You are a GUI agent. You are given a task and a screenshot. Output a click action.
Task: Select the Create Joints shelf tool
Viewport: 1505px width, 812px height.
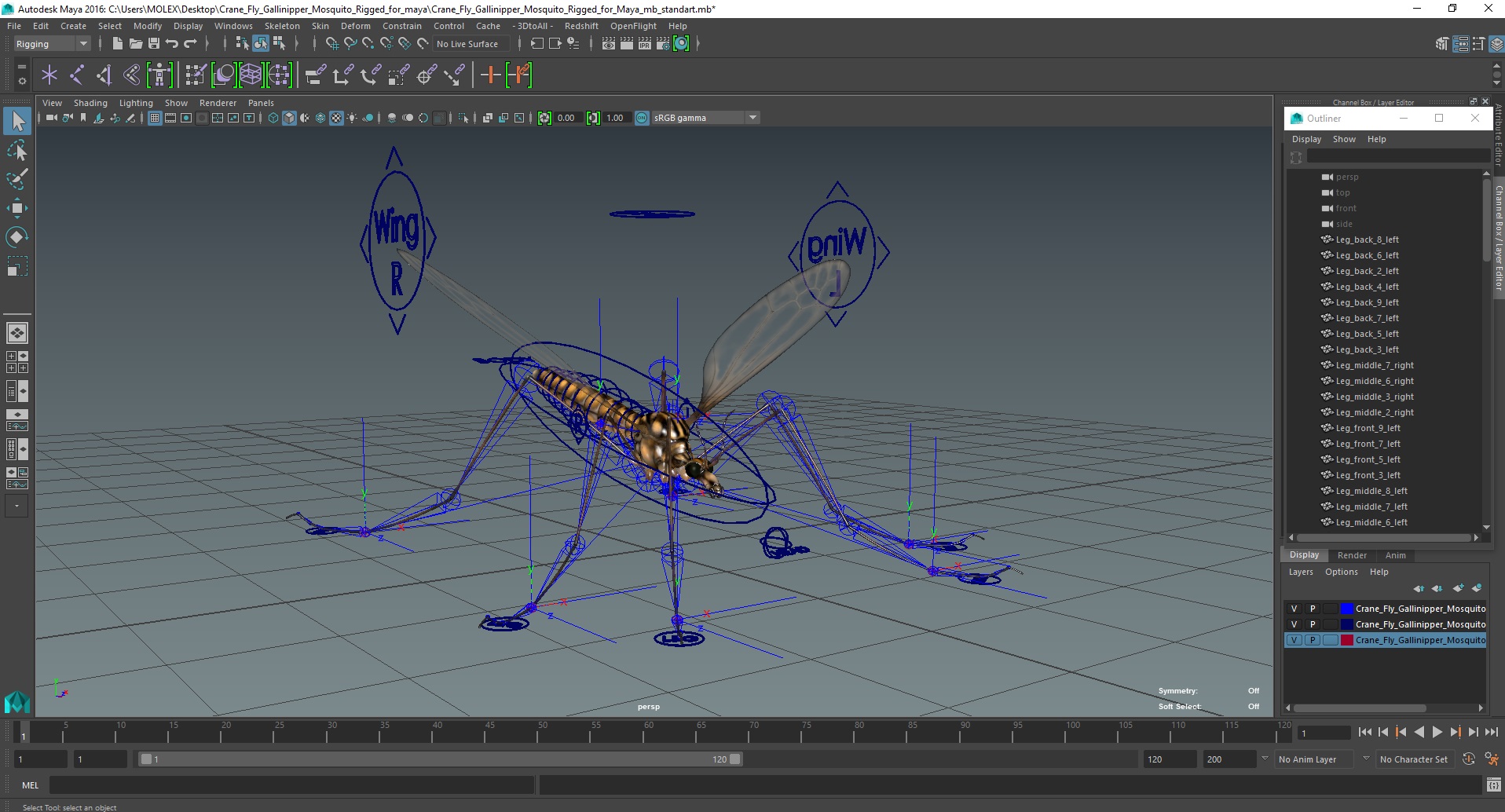pos(77,75)
